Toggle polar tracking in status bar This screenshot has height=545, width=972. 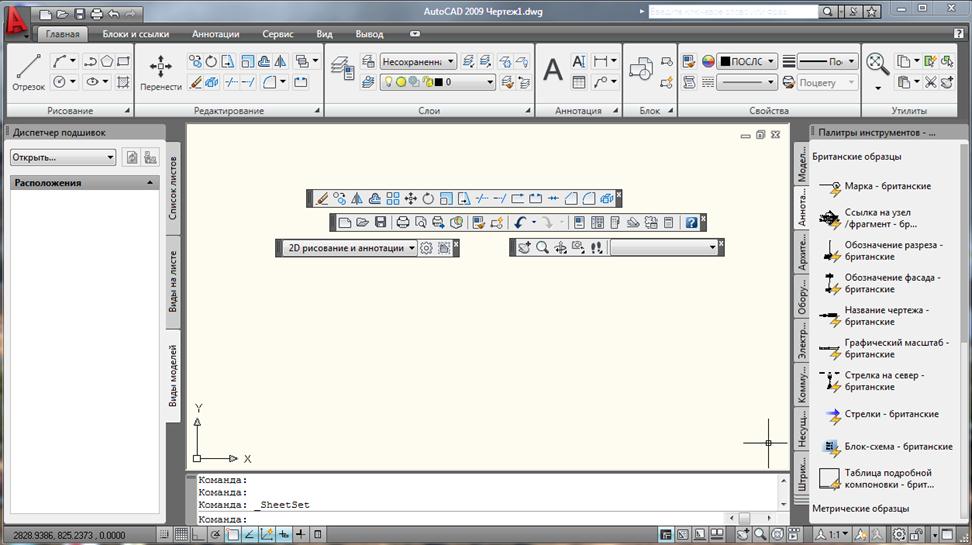click(216, 534)
